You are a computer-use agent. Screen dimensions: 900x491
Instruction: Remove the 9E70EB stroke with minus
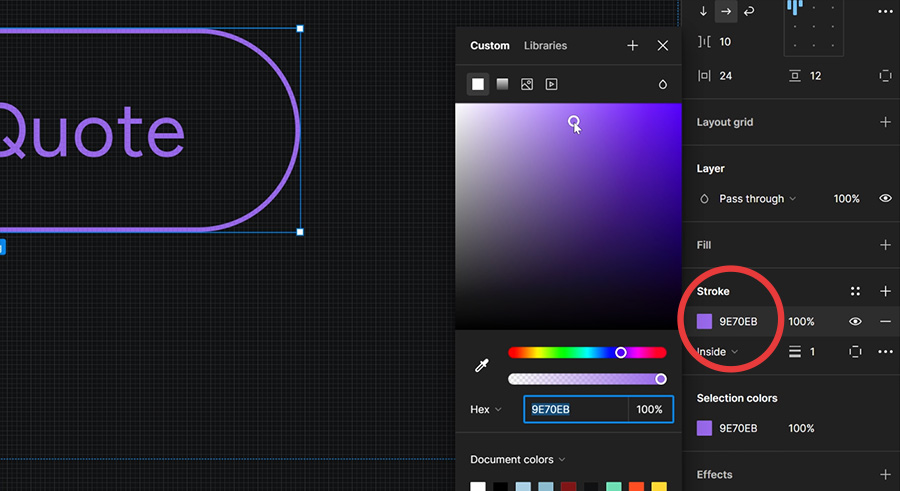click(x=885, y=322)
